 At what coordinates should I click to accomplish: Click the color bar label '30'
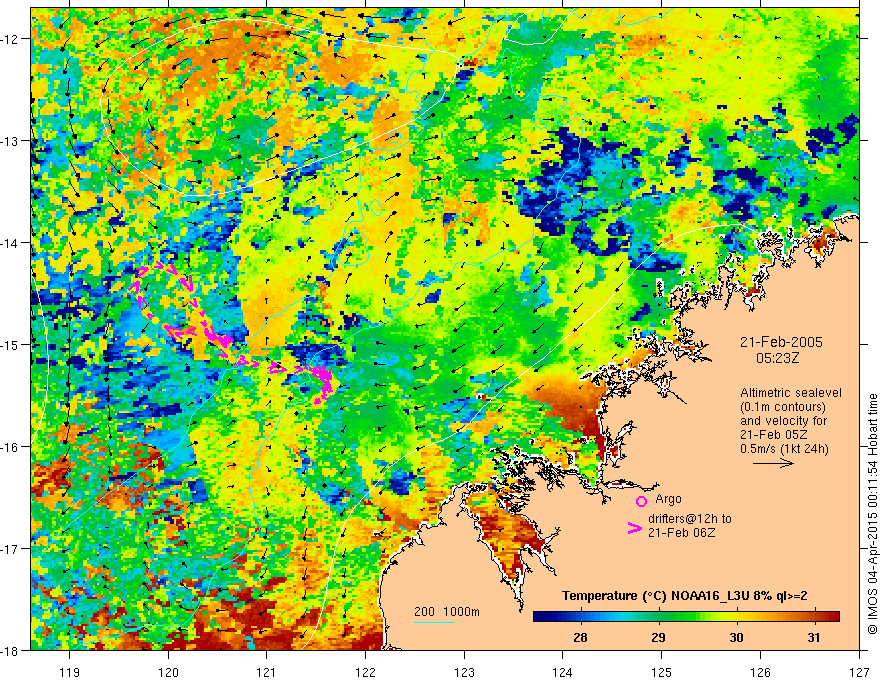(x=736, y=637)
